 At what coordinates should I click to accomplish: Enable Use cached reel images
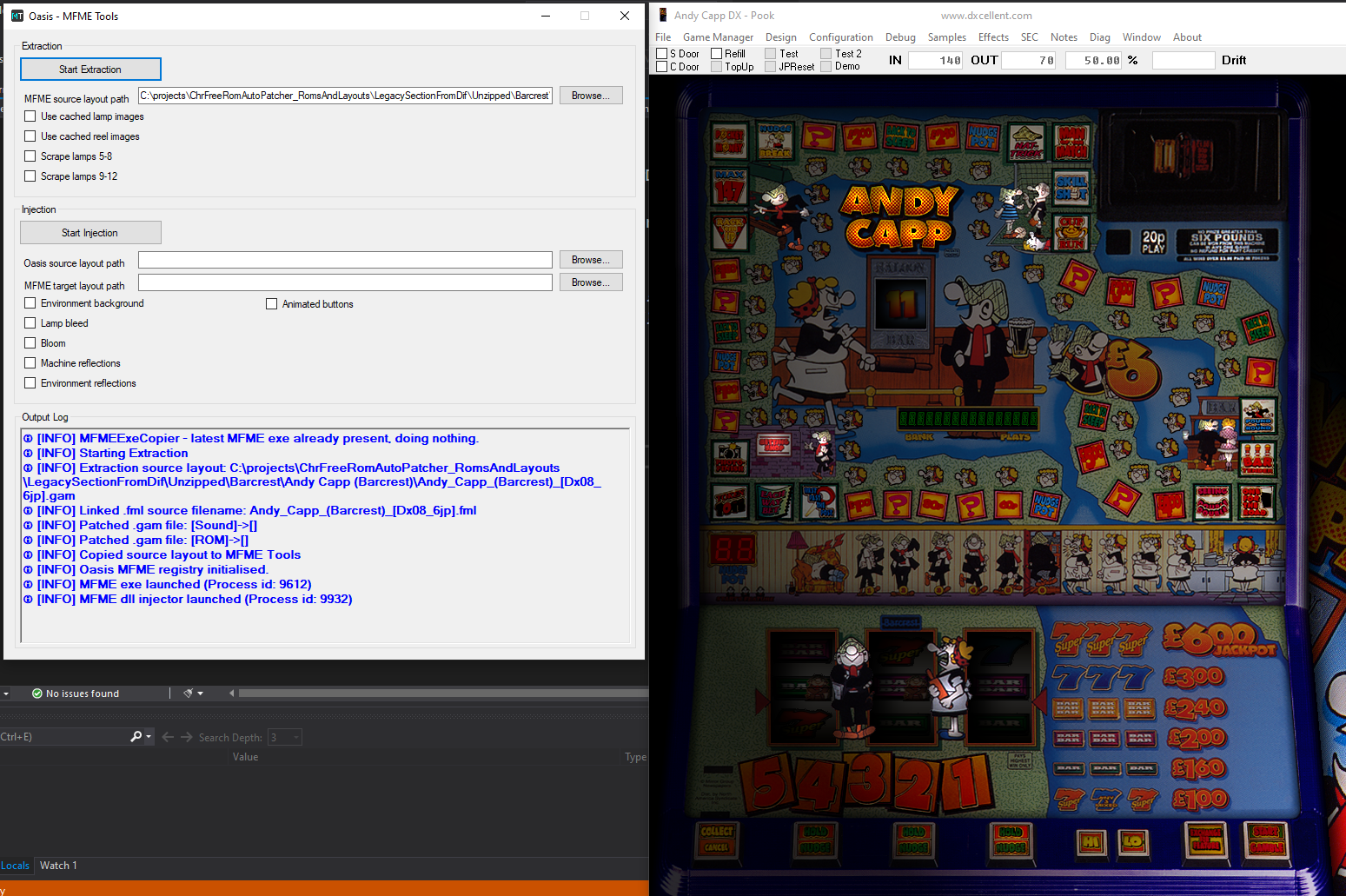pos(30,136)
